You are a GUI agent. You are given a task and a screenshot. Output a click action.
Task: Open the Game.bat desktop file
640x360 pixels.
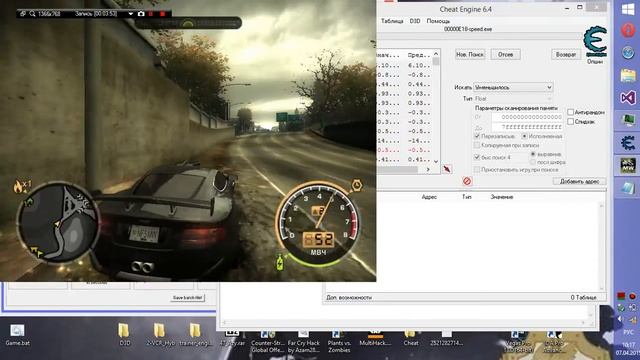(17, 335)
